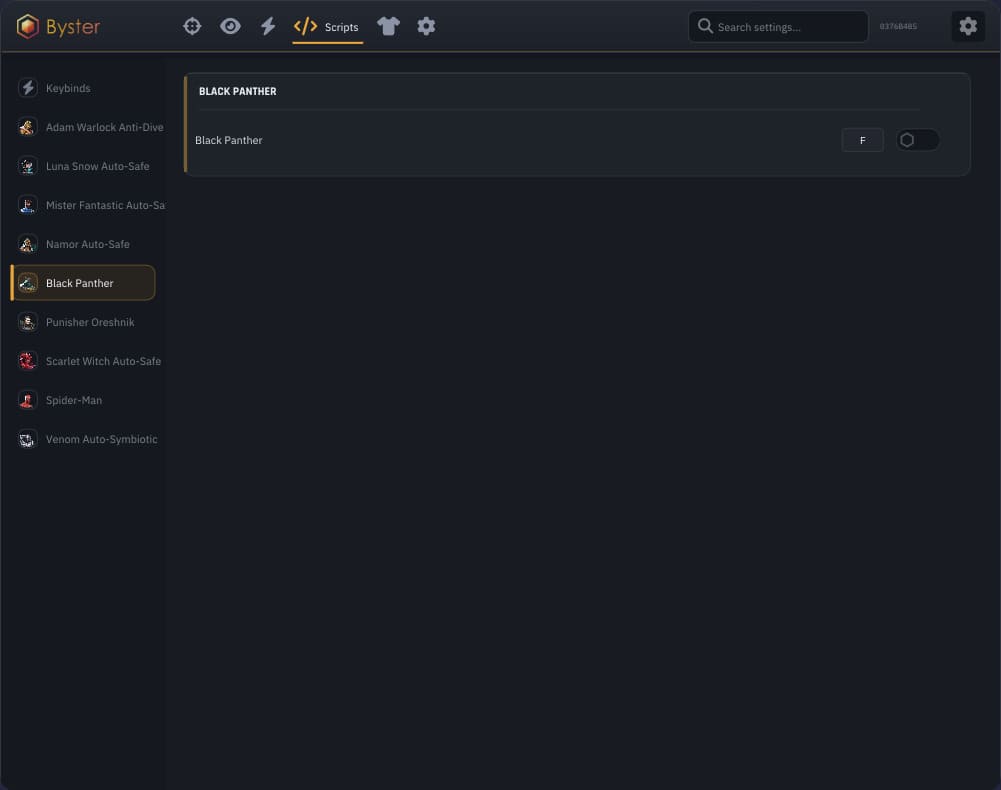This screenshot has height=790, width=1001.
Task: Click the Spider-Man avatar icon
Action: [x=27, y=400]
